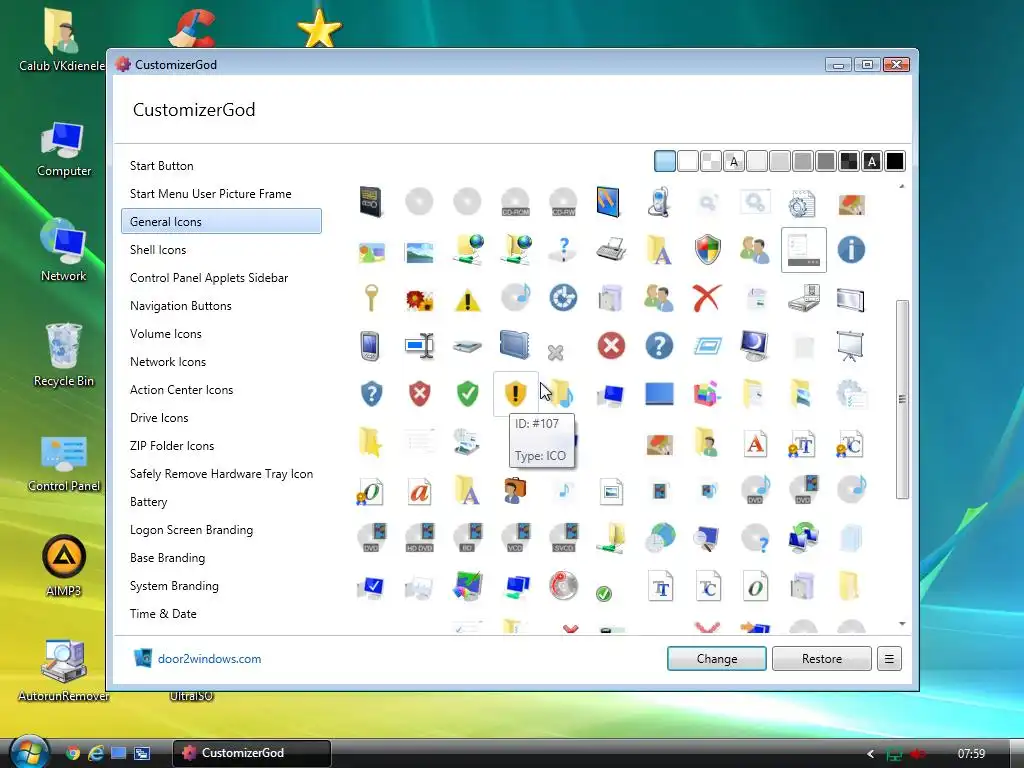
Task: Click the Change button
Action: pos(716,658)
